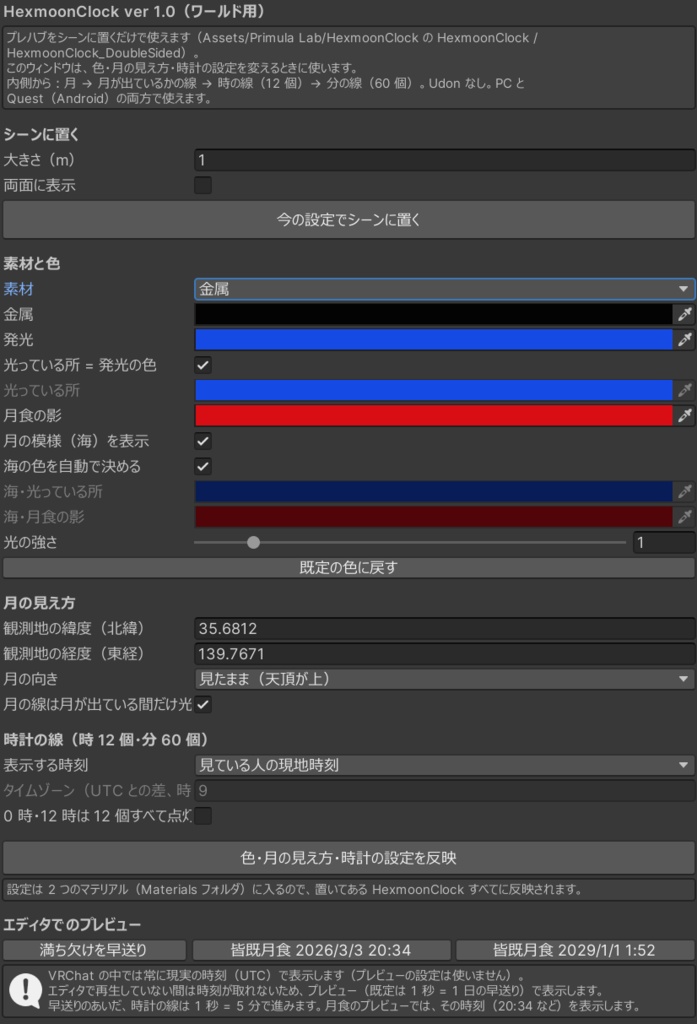Click the 観測地の緯度 field 35.6812
Viewport: 697px width, 1024px height.
click(444, 628)
